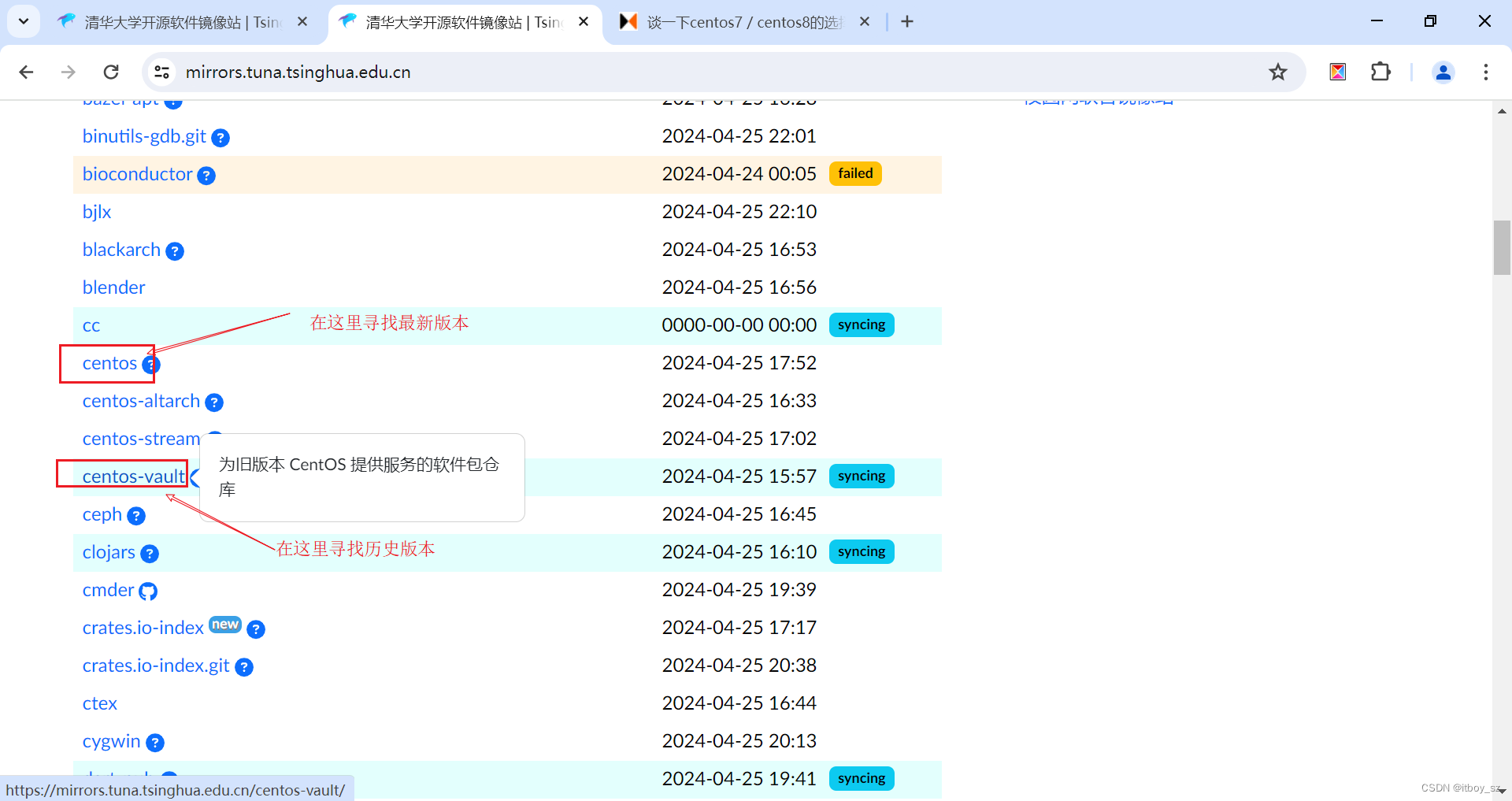
Task: Open help icon next to cygwin
Action: tap(155, 743)
